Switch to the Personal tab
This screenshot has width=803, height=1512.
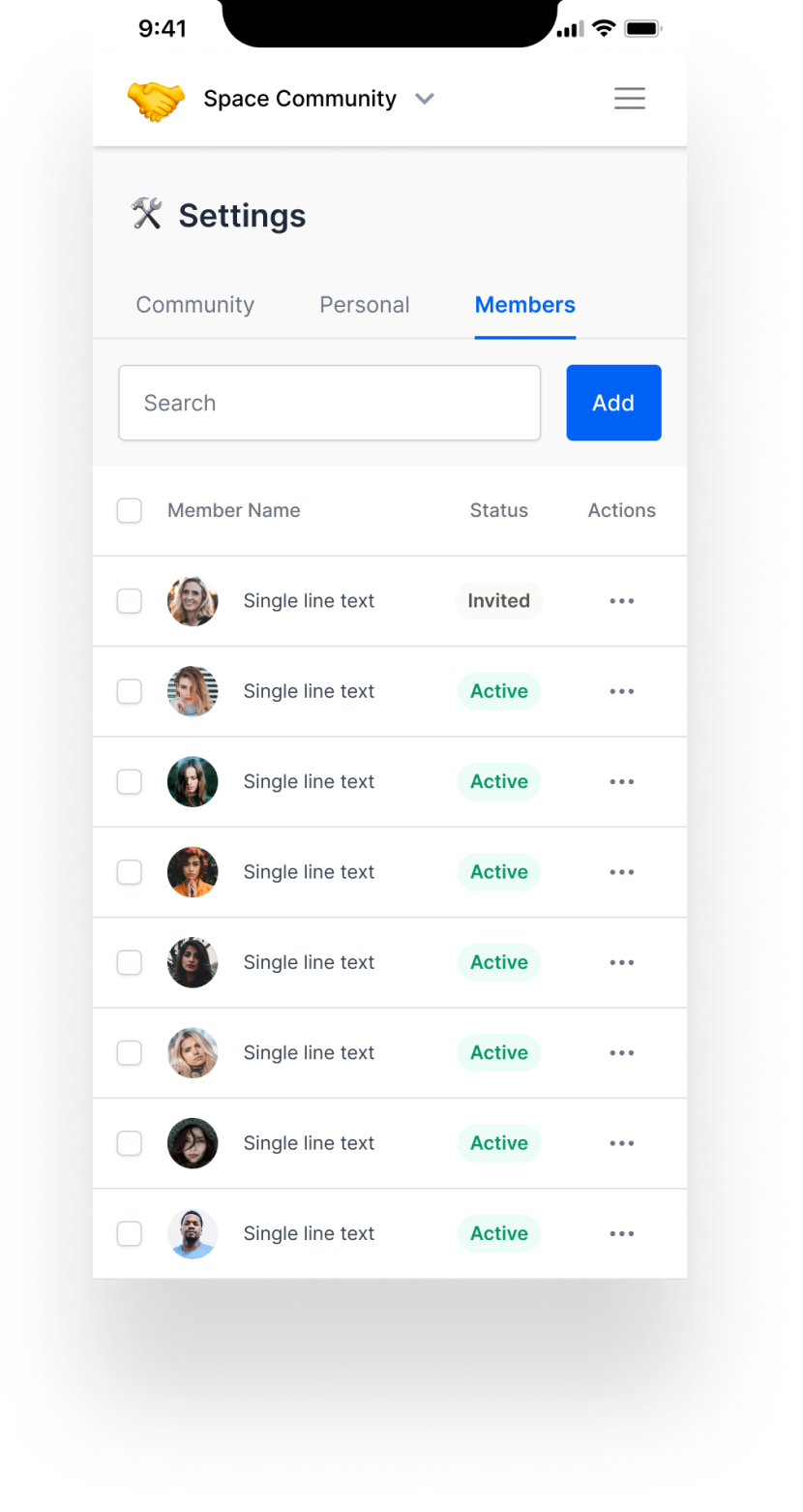(x=365, y=305)
